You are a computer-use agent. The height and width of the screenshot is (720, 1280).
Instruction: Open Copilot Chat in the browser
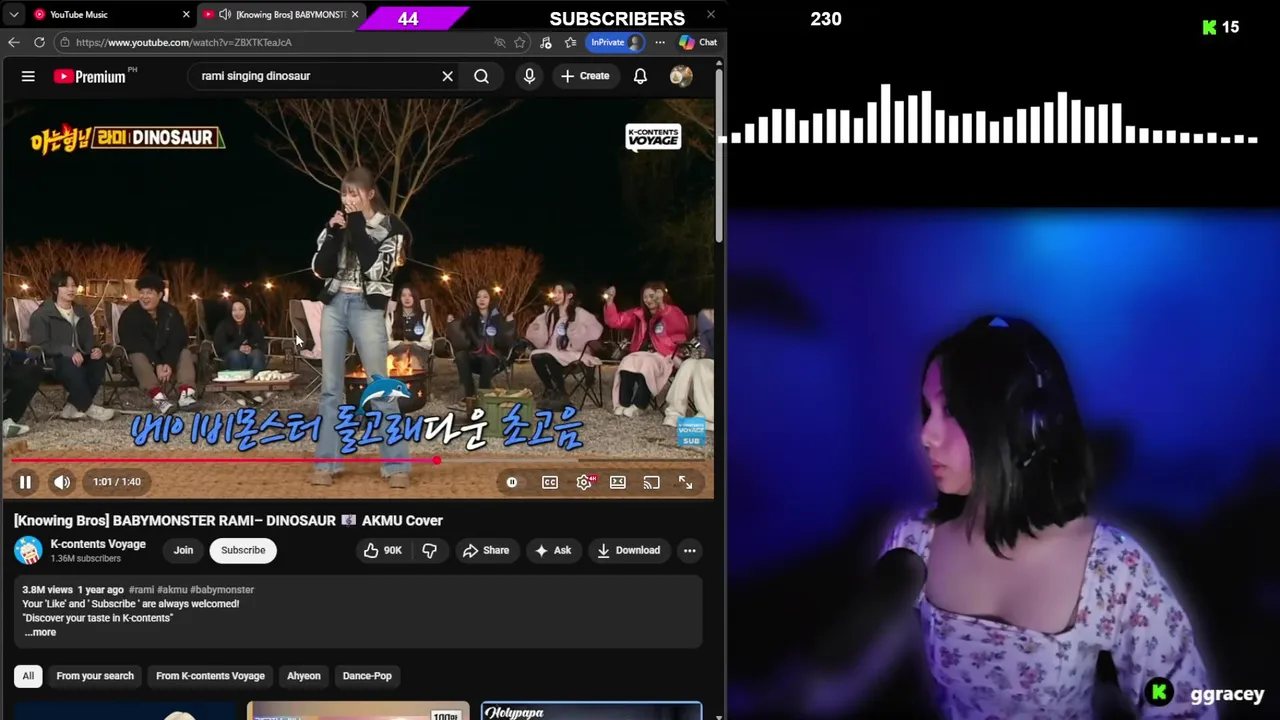[698, 42]
